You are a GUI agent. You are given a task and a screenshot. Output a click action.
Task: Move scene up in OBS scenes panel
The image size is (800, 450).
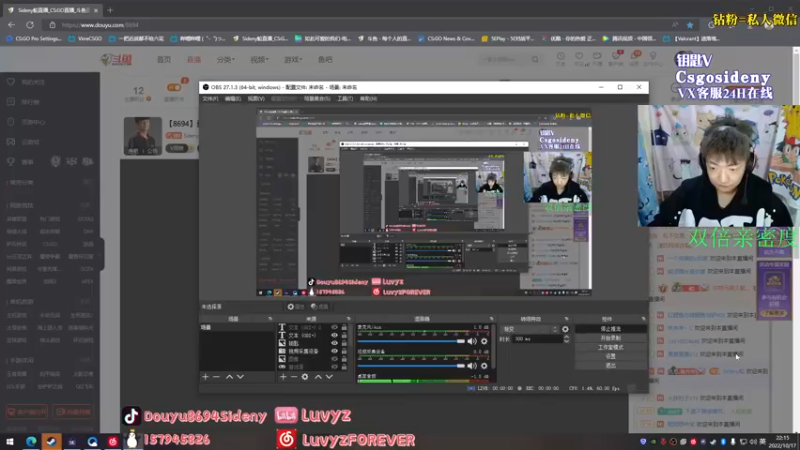230,377
